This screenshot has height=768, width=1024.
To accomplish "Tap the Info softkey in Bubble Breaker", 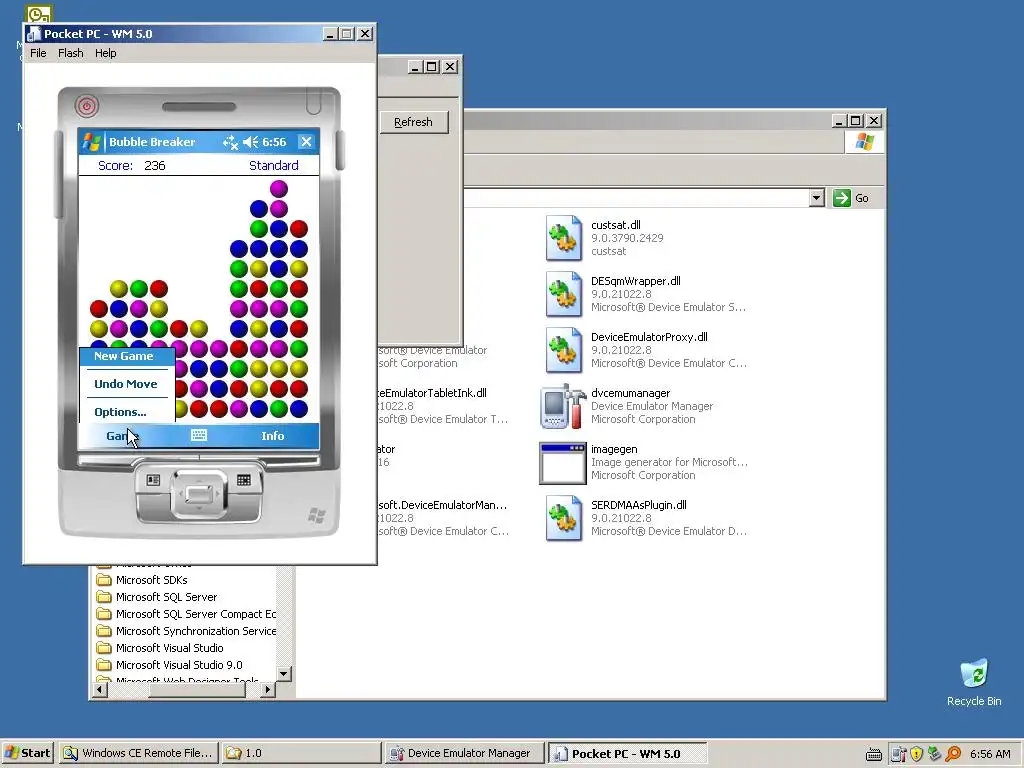I will point(272,436).
